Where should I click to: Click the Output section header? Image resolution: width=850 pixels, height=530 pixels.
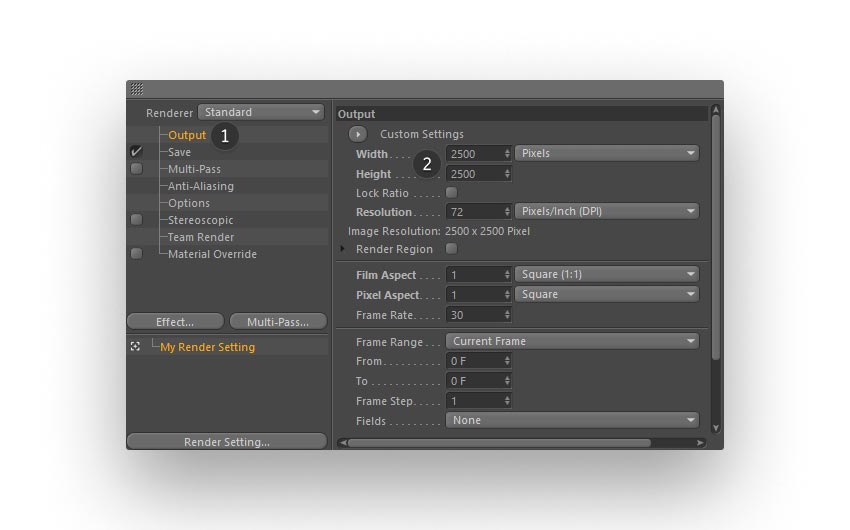click(522, 114)
